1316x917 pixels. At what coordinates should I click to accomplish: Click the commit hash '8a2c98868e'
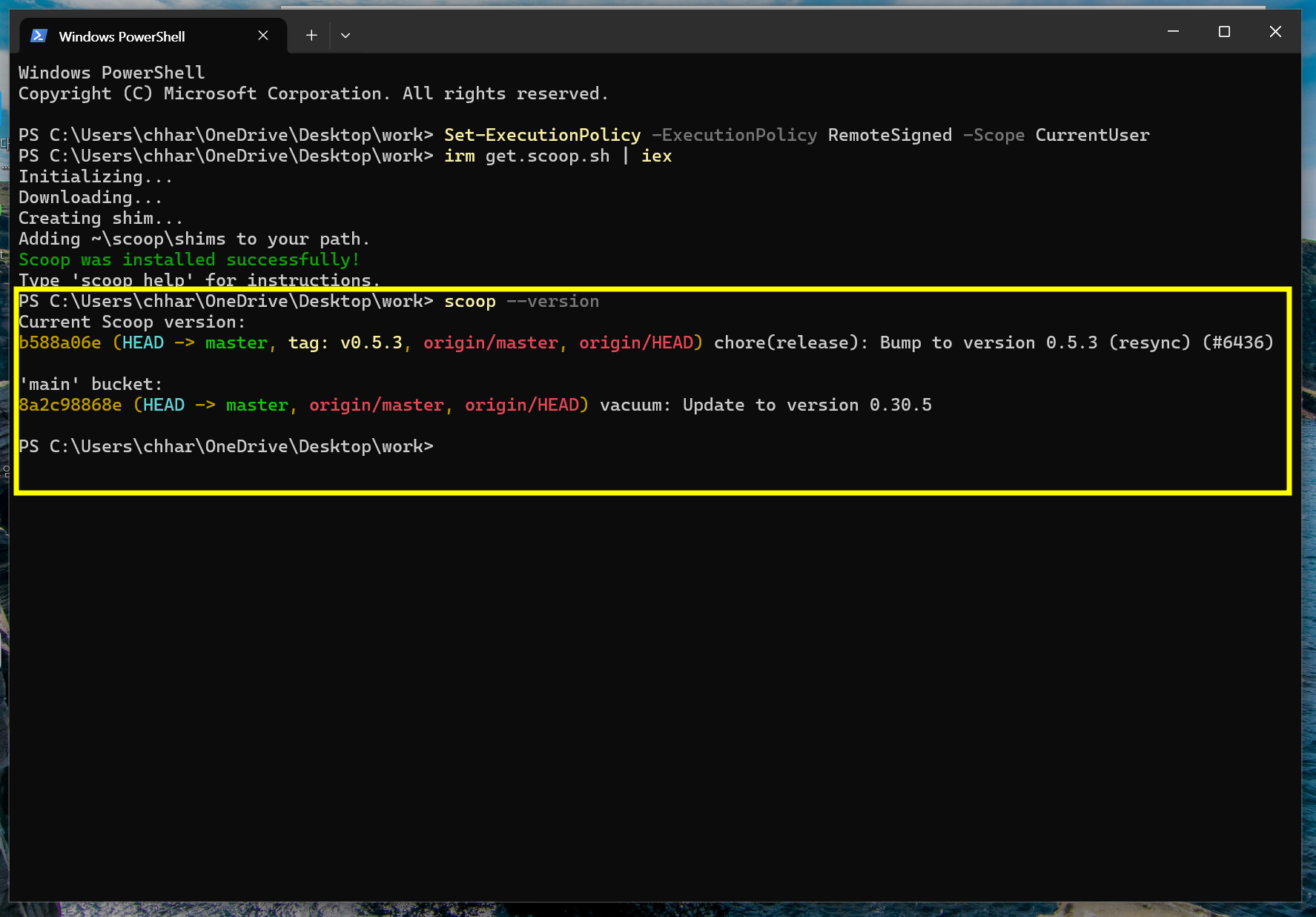(70, 405)
